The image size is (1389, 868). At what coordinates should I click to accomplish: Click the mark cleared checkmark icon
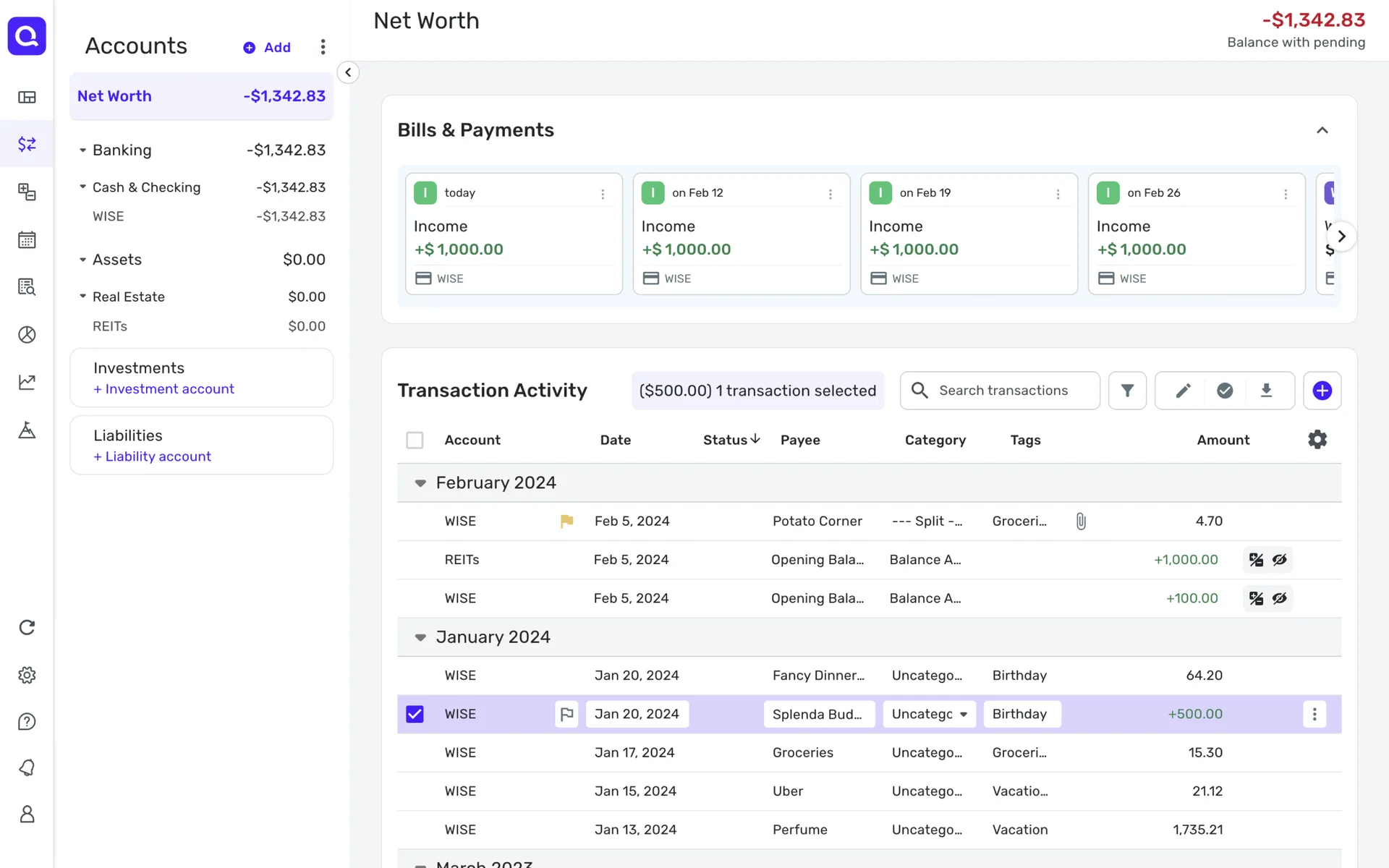point(1224,391)
